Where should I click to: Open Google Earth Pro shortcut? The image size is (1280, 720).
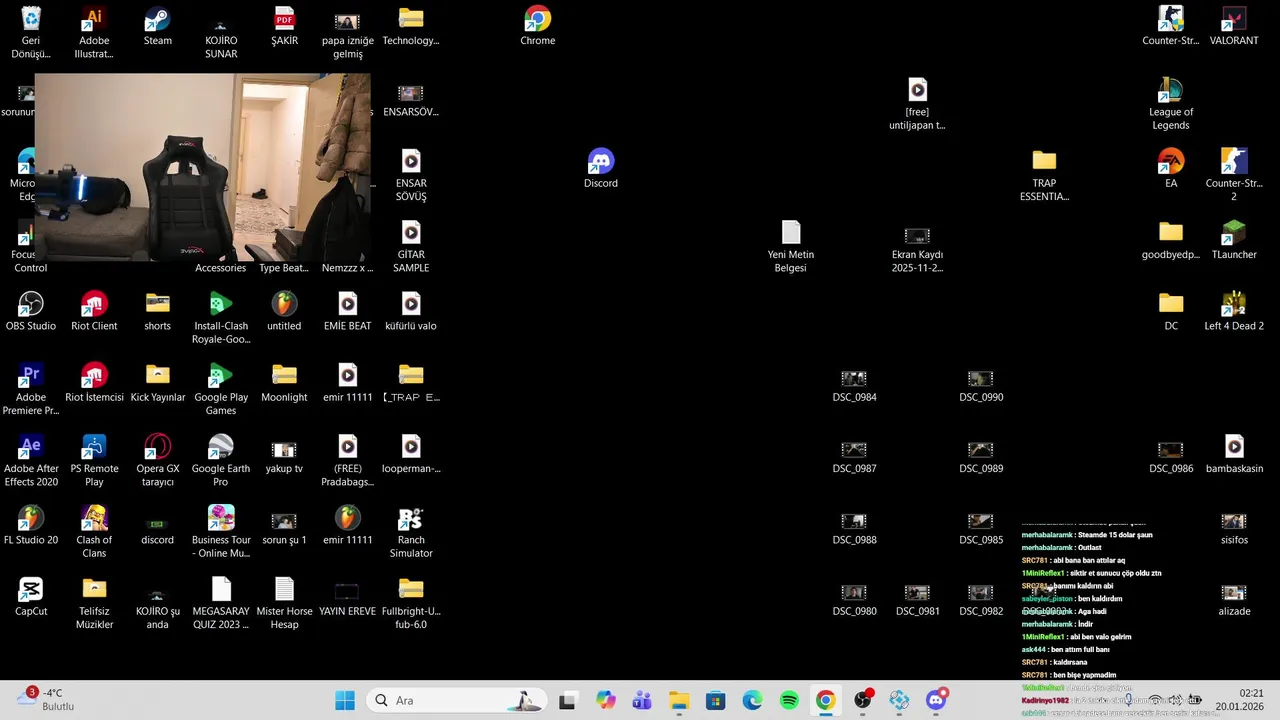221,460
